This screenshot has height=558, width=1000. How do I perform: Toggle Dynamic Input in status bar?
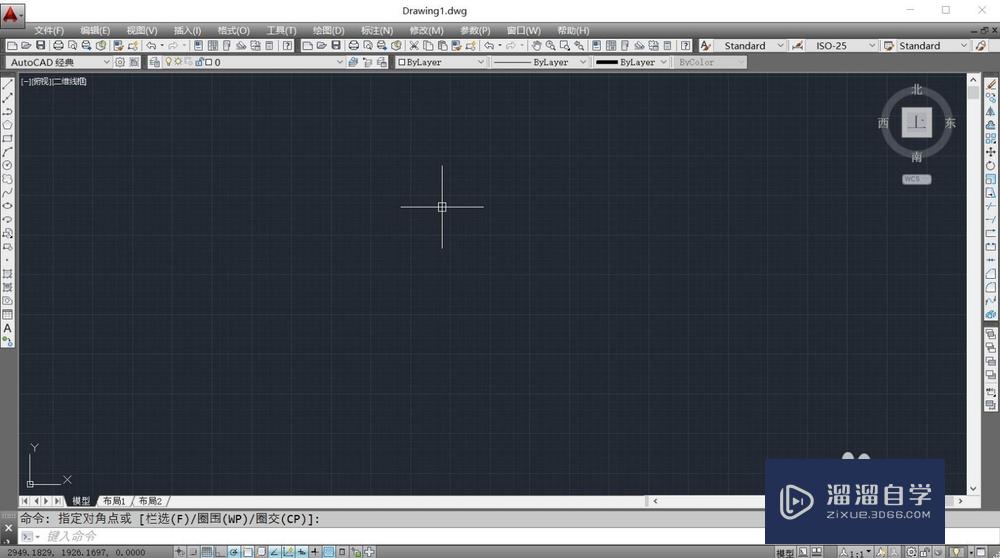(301, 552)
